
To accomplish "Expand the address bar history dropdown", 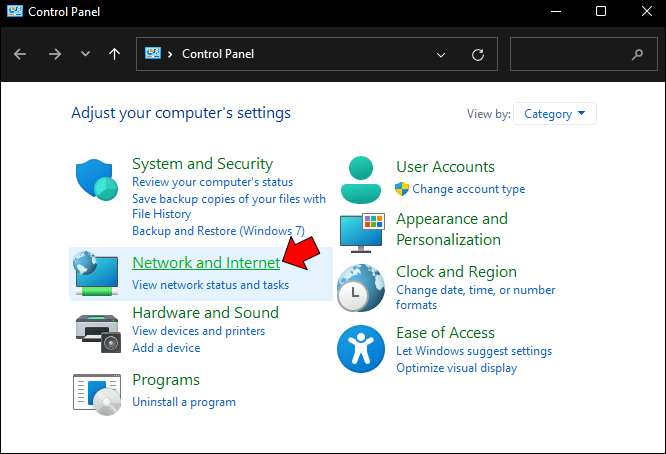I will tap(442, 54).
